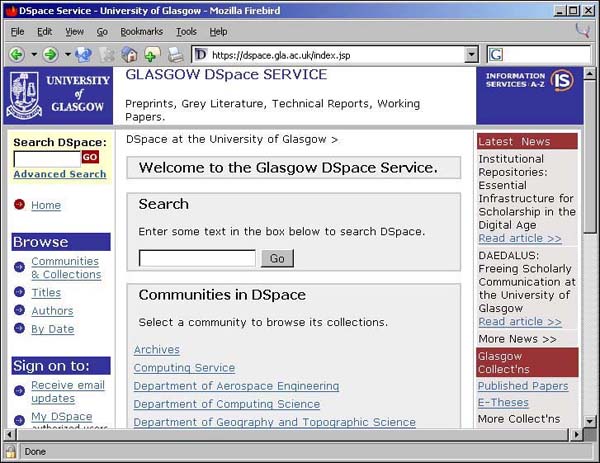600x463 pixels.
Task: Click the Search DSpace sidebar input field
Action: coord(47,159)
